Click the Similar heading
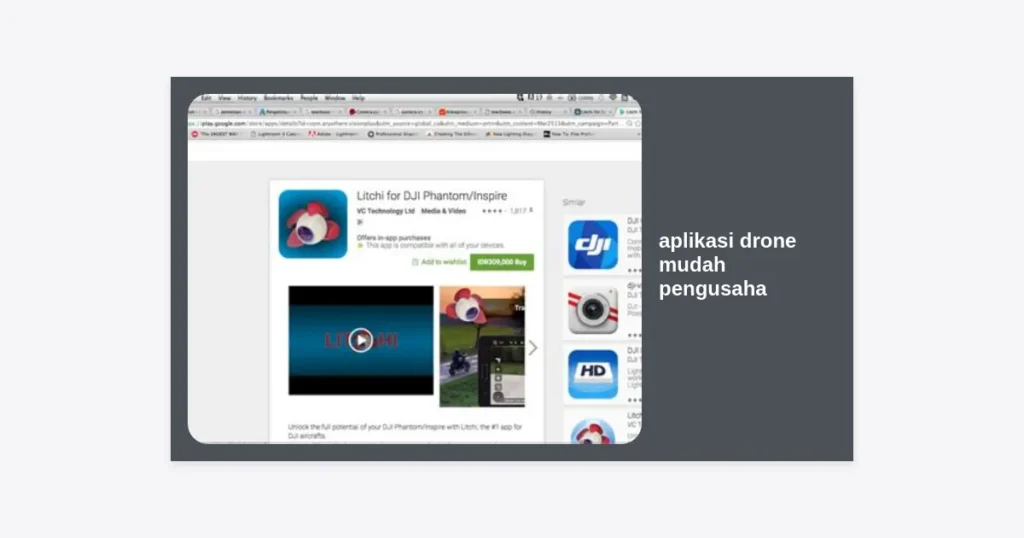 point(574,202)
